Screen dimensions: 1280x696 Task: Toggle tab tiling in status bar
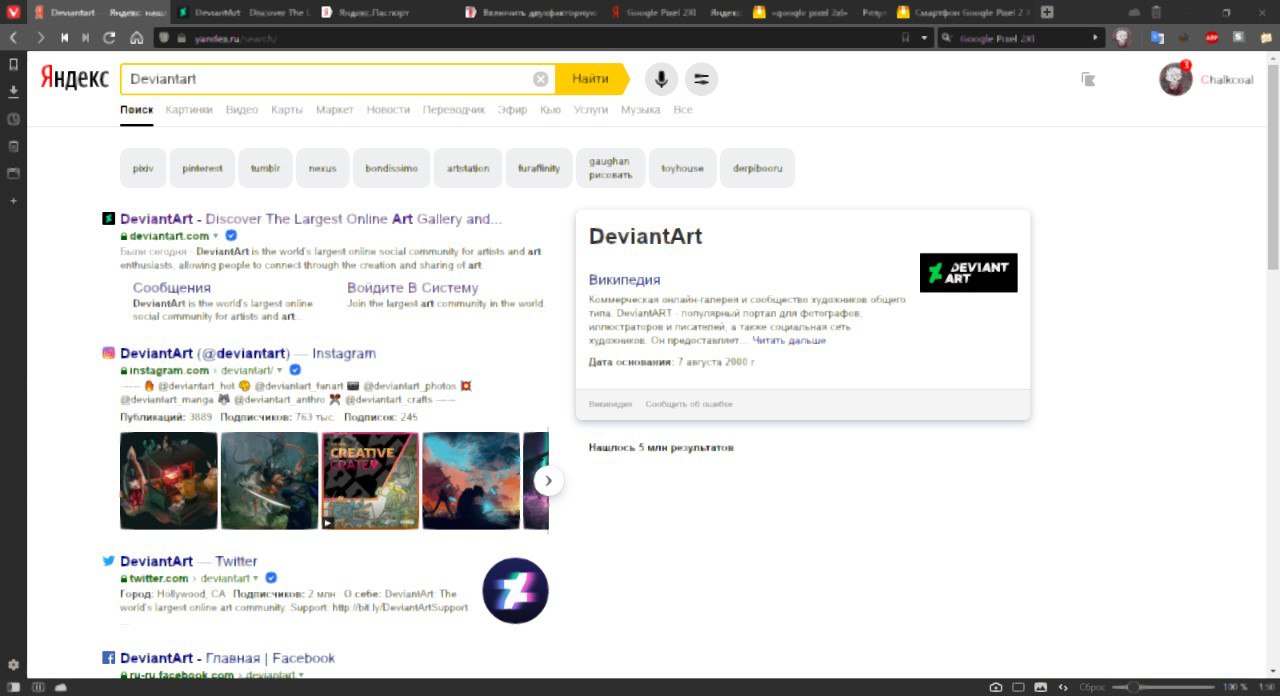tap(1018, 687)
